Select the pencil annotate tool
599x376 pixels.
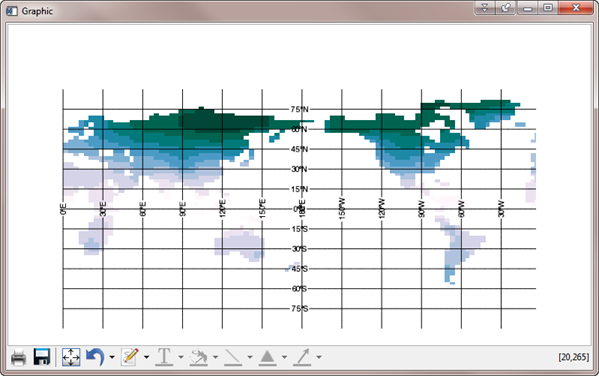tap(130, 357)
